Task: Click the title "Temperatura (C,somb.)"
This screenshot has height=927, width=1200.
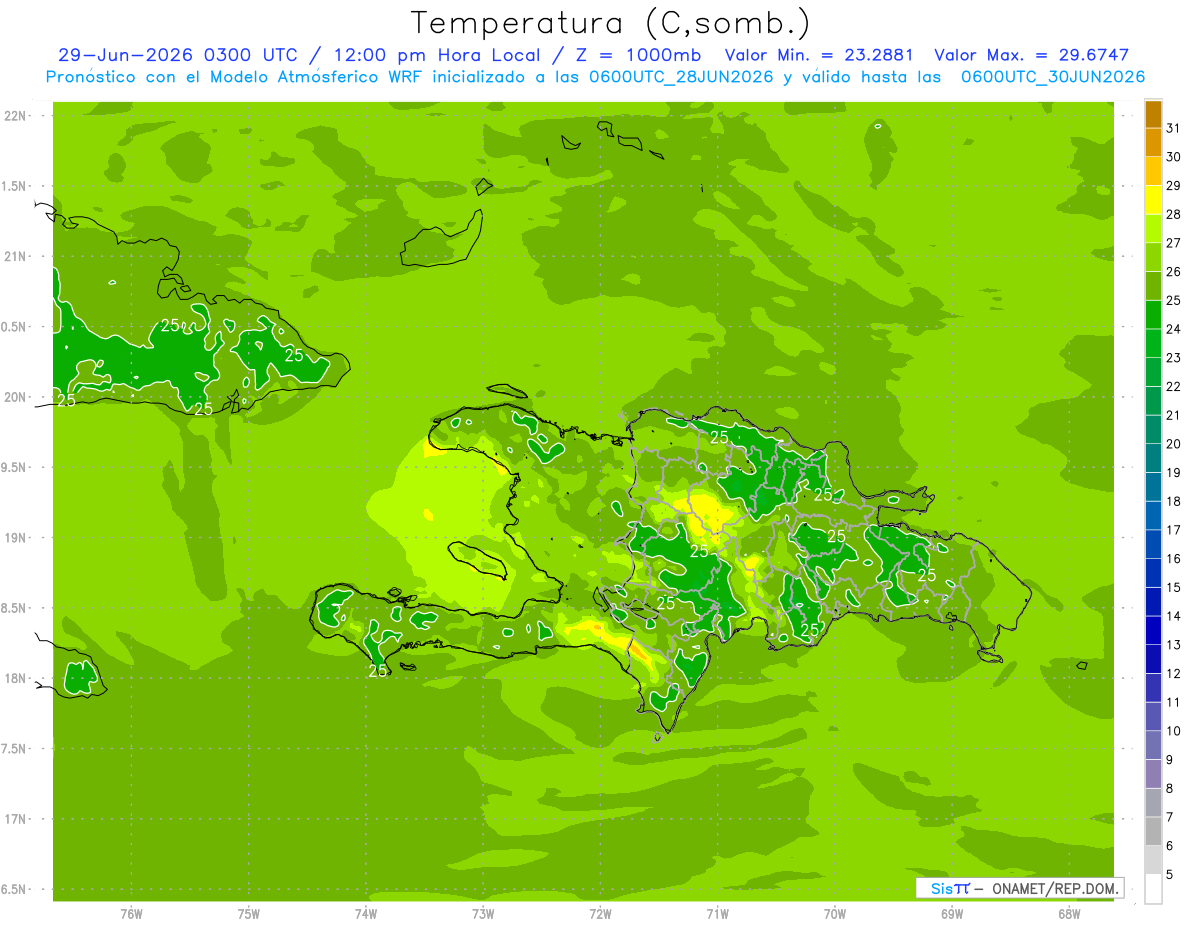Action: click(610, 23)
